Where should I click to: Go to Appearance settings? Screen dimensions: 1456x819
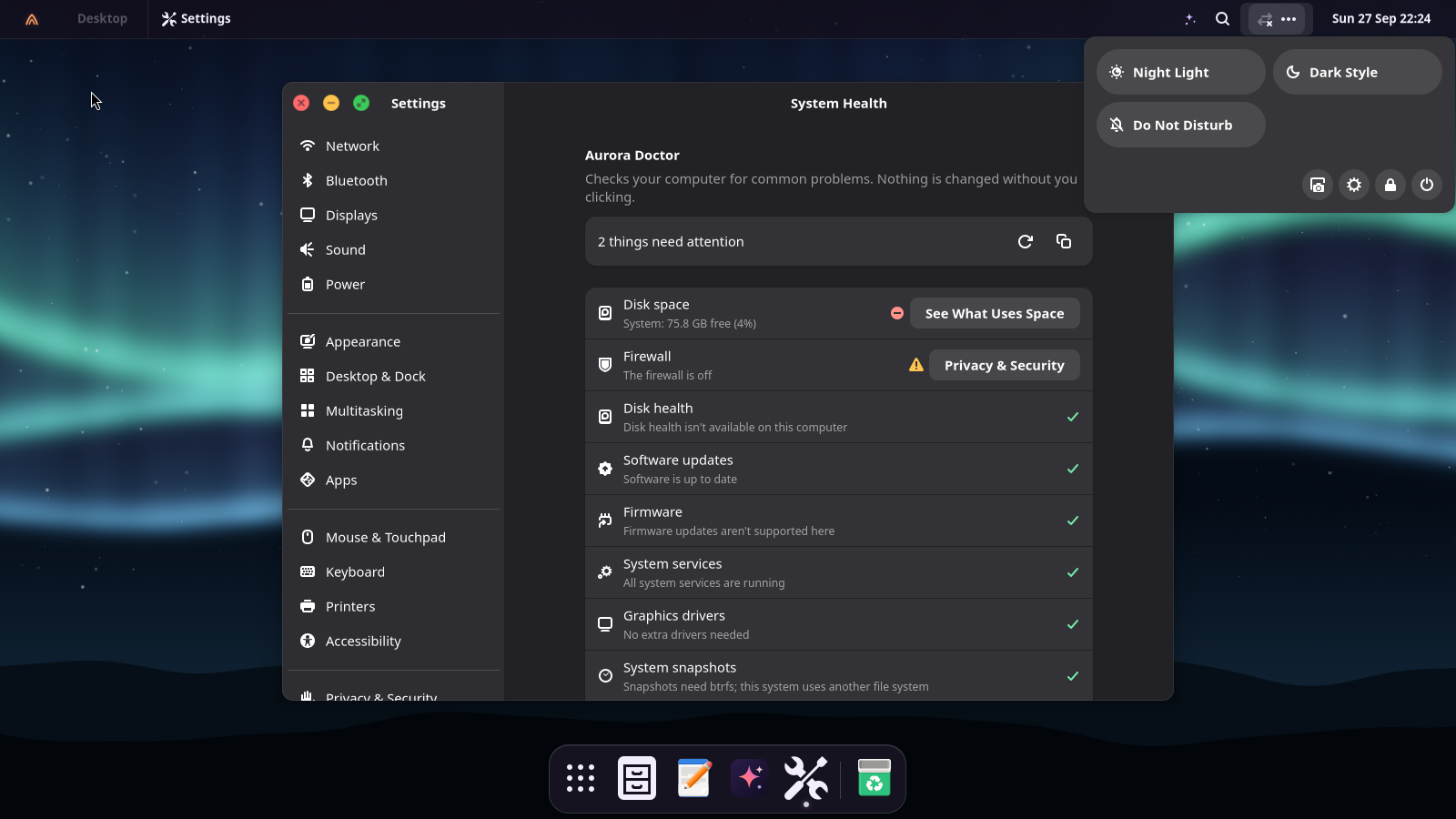[394, 341]
